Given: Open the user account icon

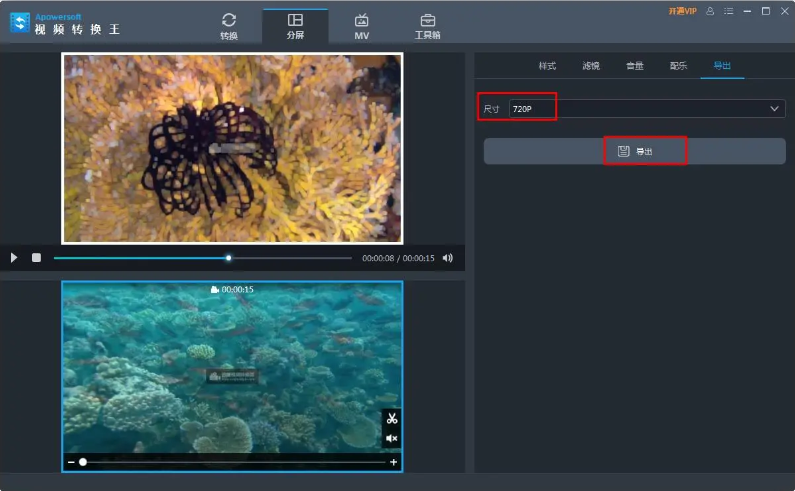Looking at the screenshot, I should coord(710,11).
